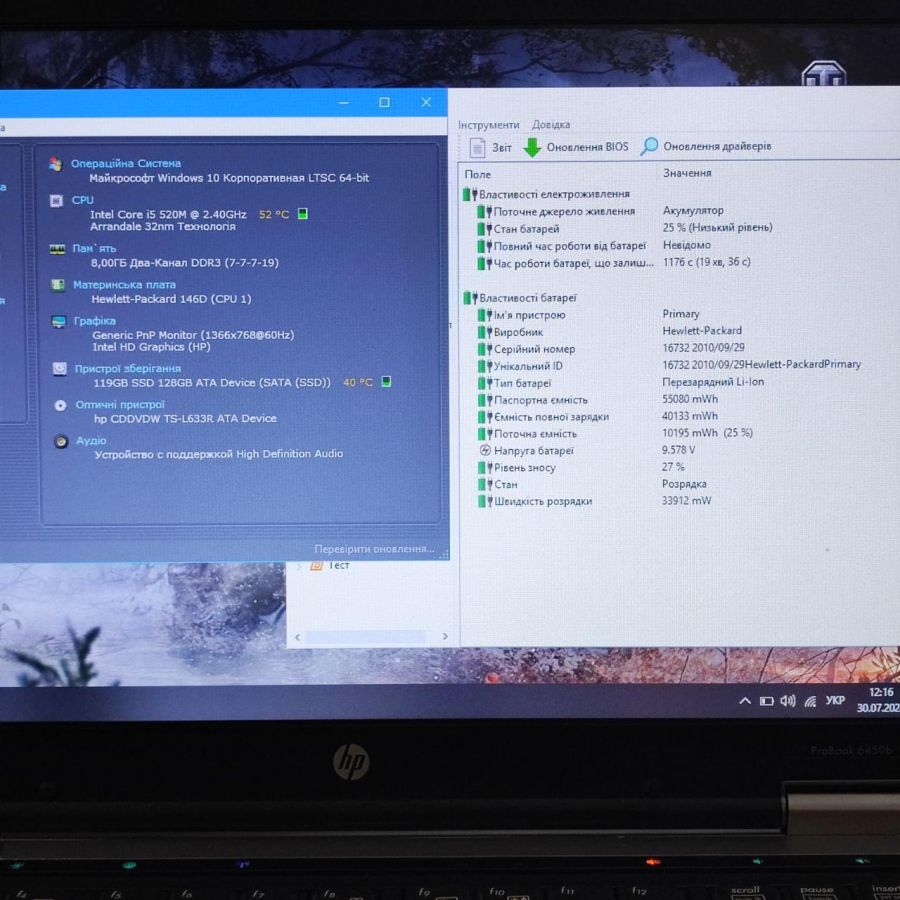Click the horizontal scrollbar thumb of the tree
The width and height of the screenshot is (900, 900).
coord(366,637)
